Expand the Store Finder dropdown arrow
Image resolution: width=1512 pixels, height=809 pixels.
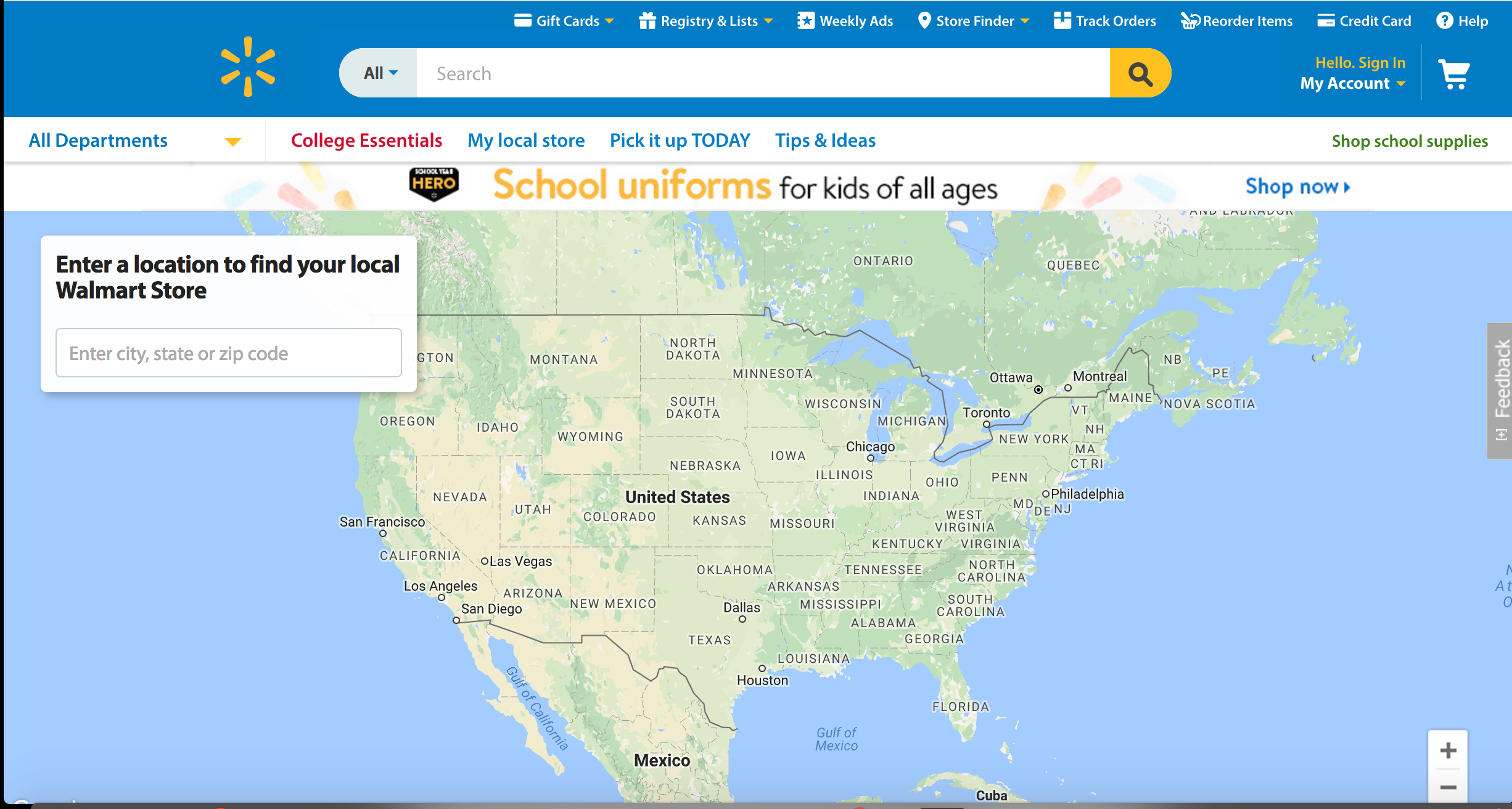[1025, 21]
